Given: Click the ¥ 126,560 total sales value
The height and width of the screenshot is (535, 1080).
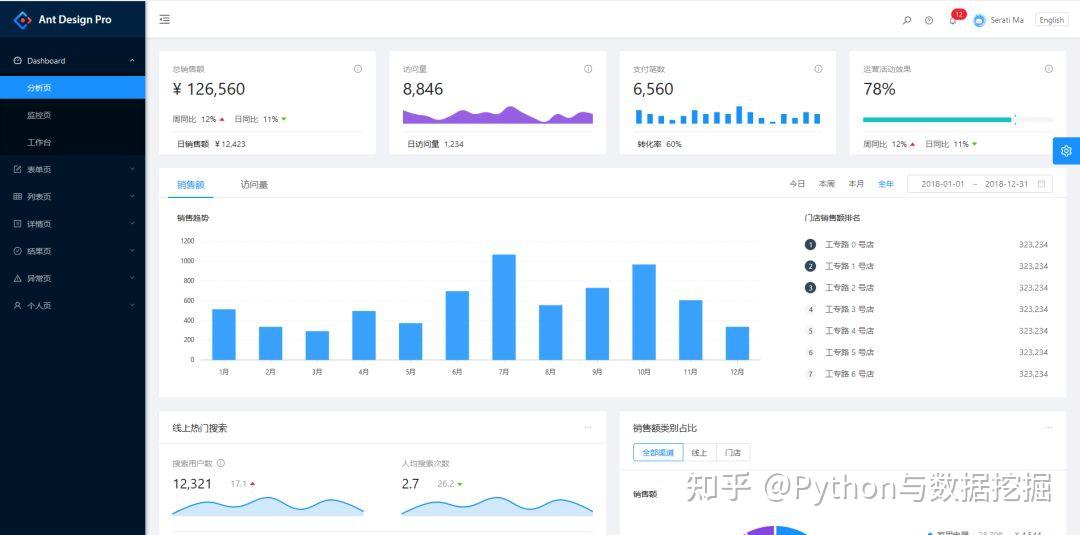Looking at the screenshot, I should pos(209,89).
